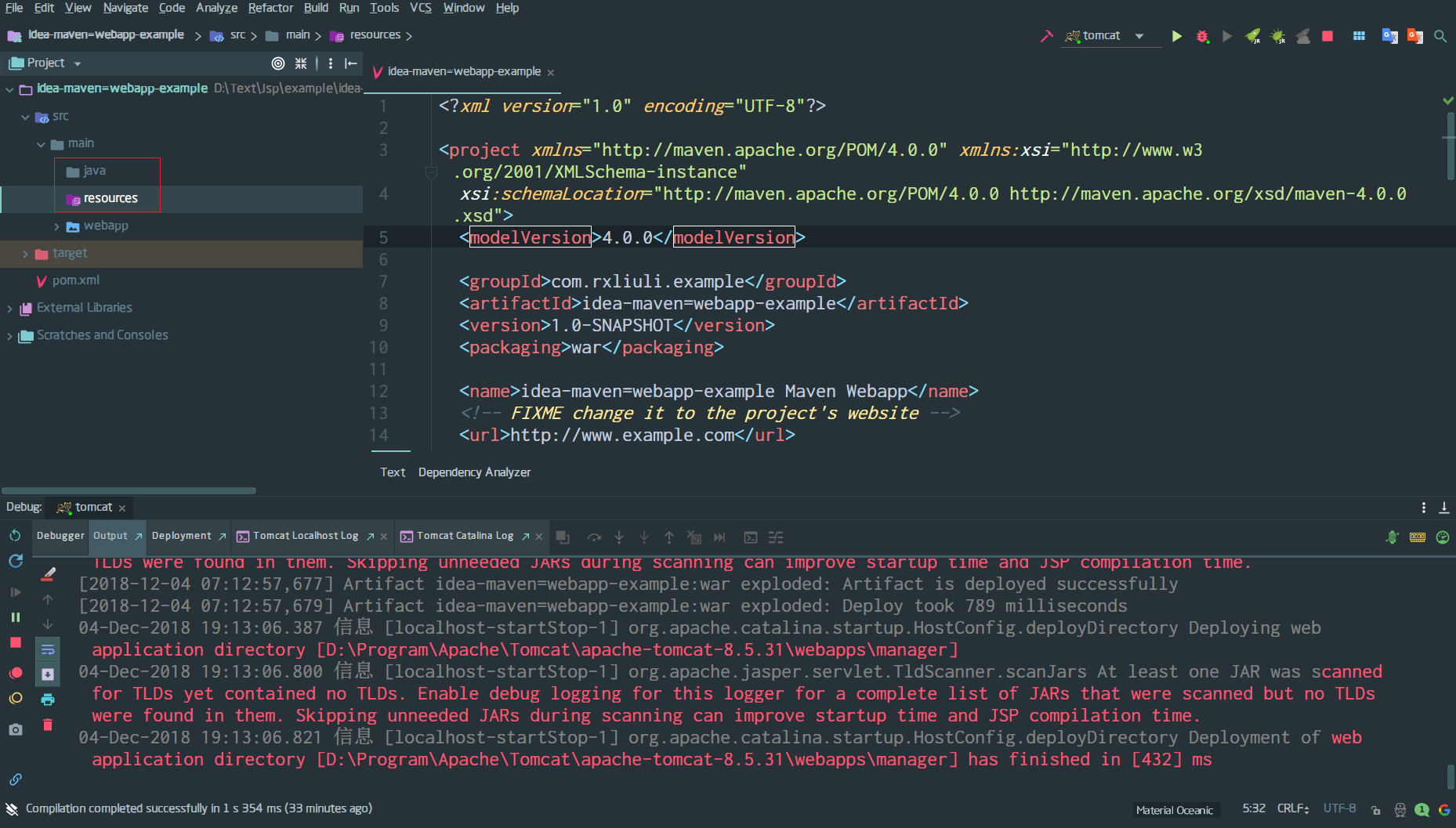This screenshot has height=828, width=1456.
Task: Open the Refactor menu
Action: coord(270,8)
